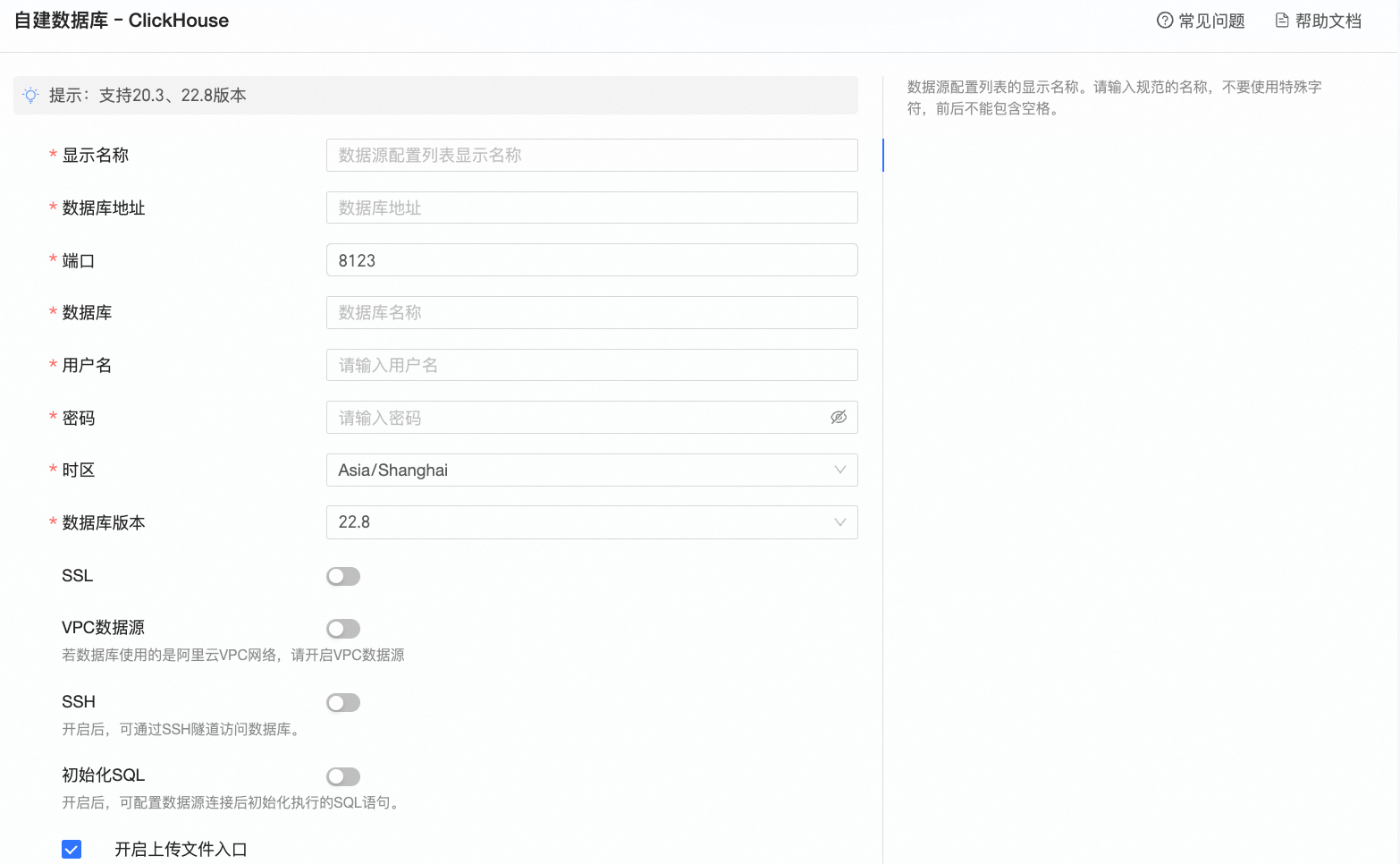
Task: Click the lightbulb tip icon
Action: [30, 95]
